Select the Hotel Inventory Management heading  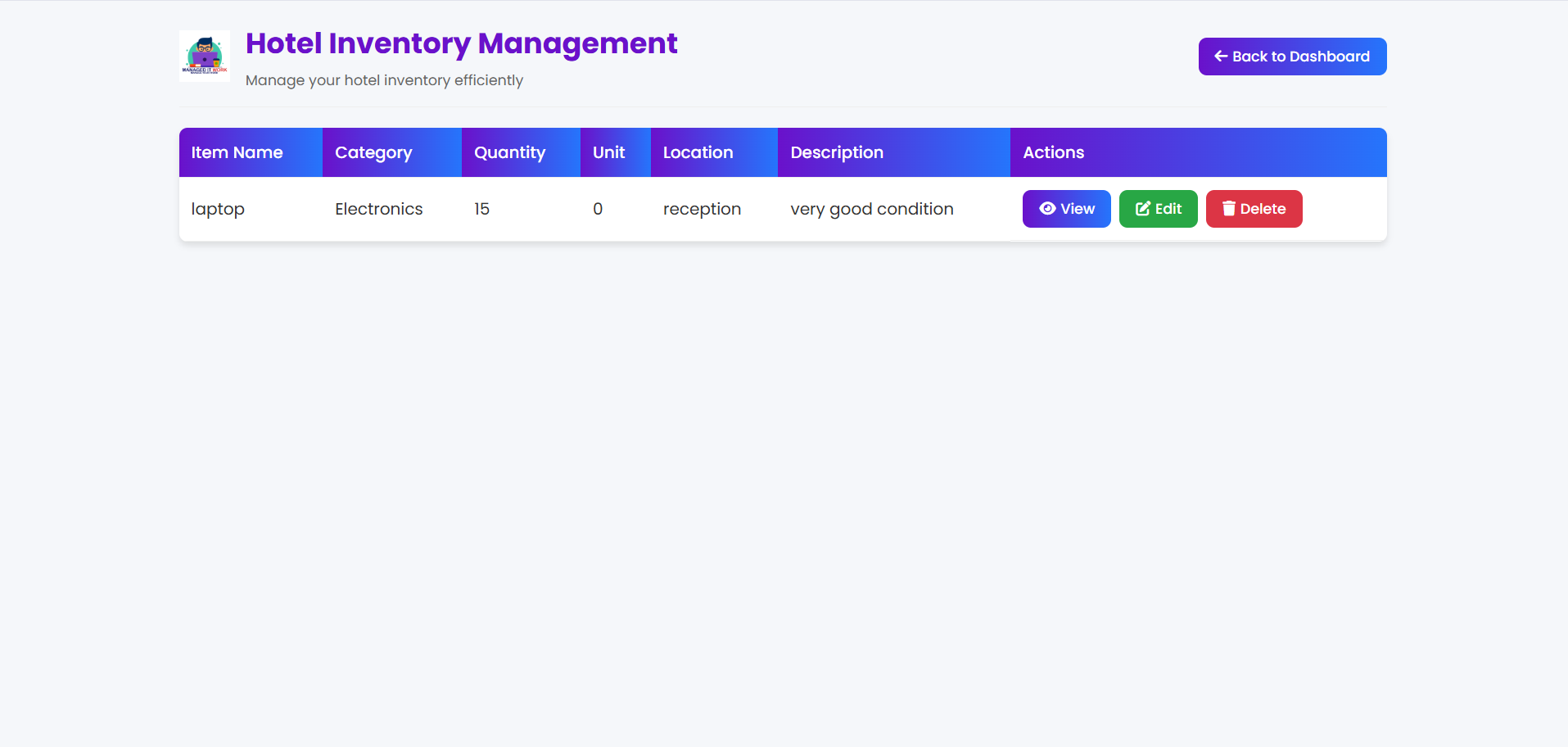tap(461, 43)
